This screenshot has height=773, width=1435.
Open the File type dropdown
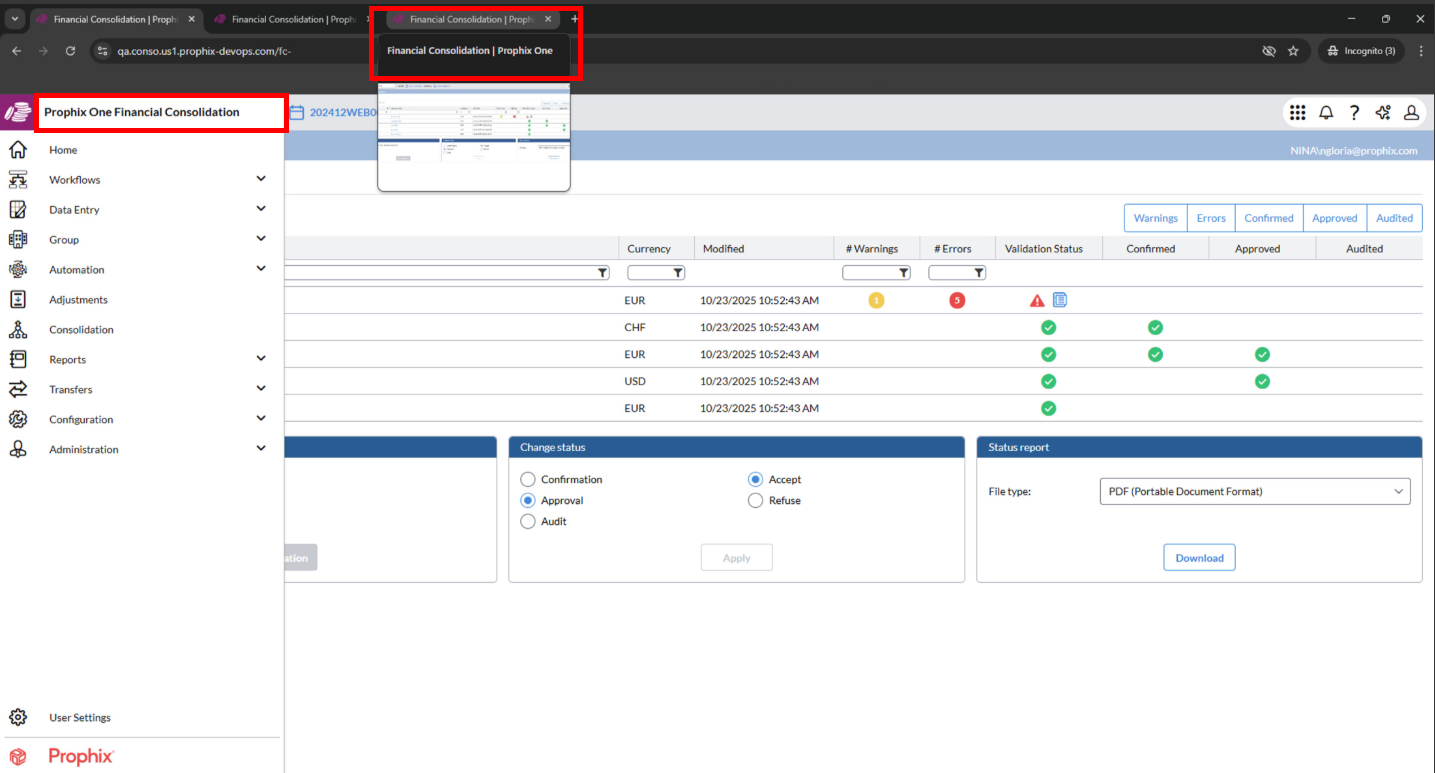point(1254,491)
